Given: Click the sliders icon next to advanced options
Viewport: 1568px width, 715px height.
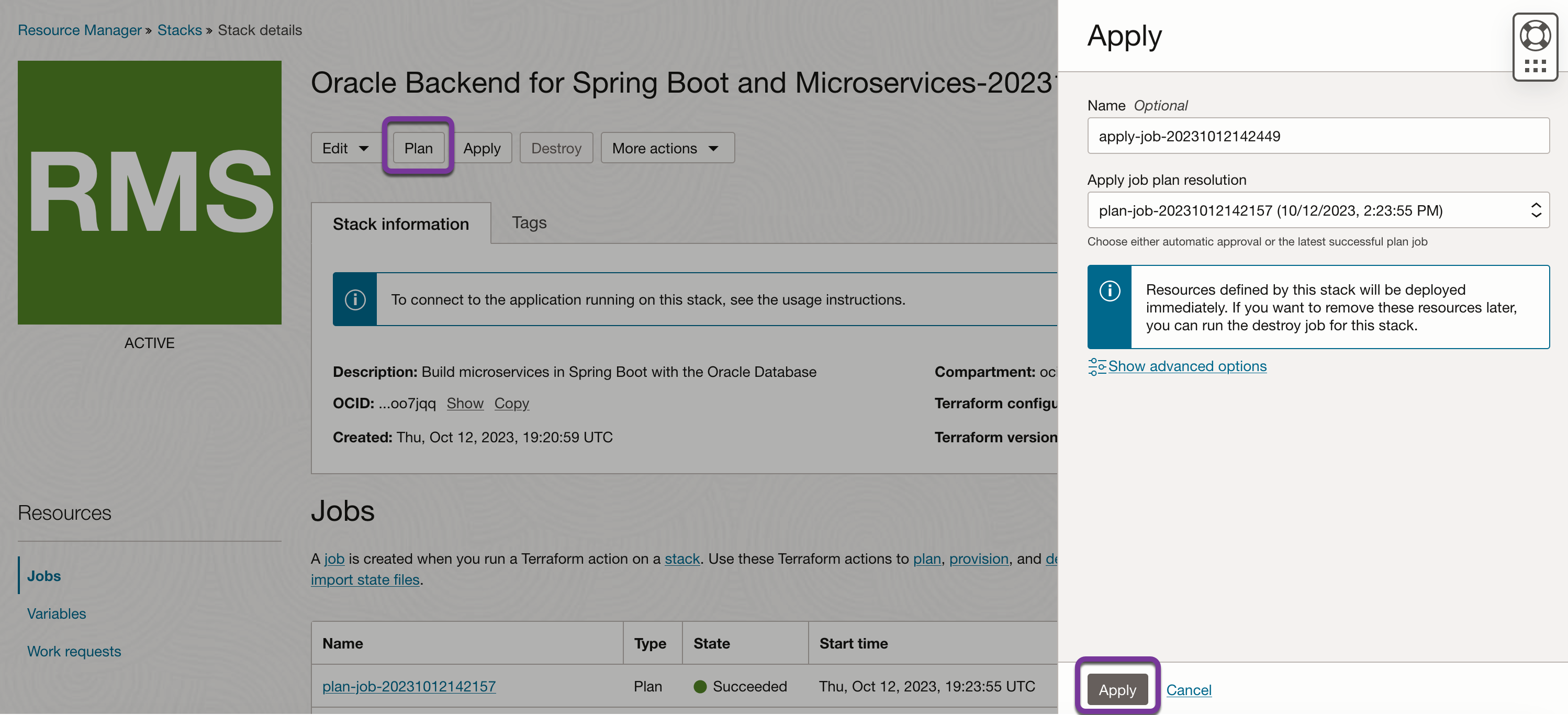Looking at the screenshot, I should (x=1096, y=366).
